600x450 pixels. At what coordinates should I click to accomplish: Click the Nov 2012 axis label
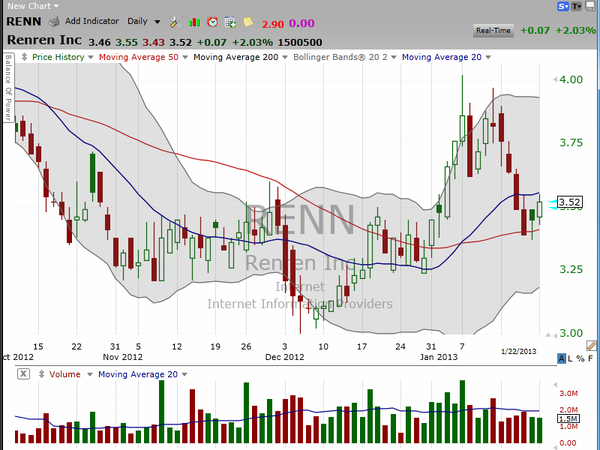click(122, 357)
